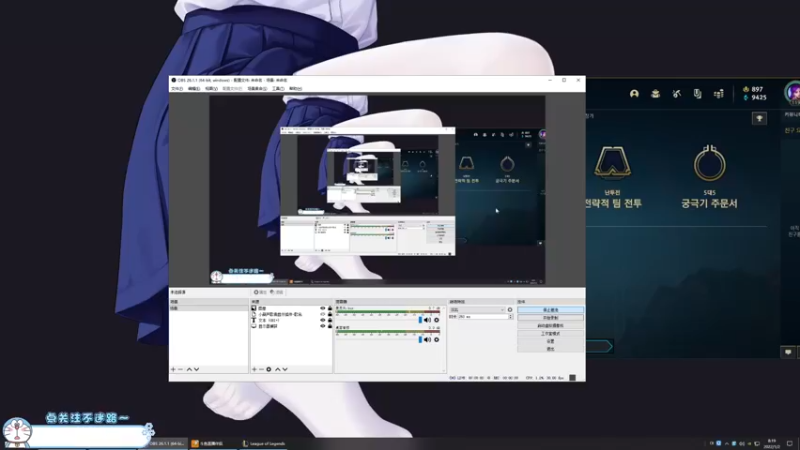Toggle visibility of second source row
The width and height of the screenshot is (800, 450).
point(322,314)
